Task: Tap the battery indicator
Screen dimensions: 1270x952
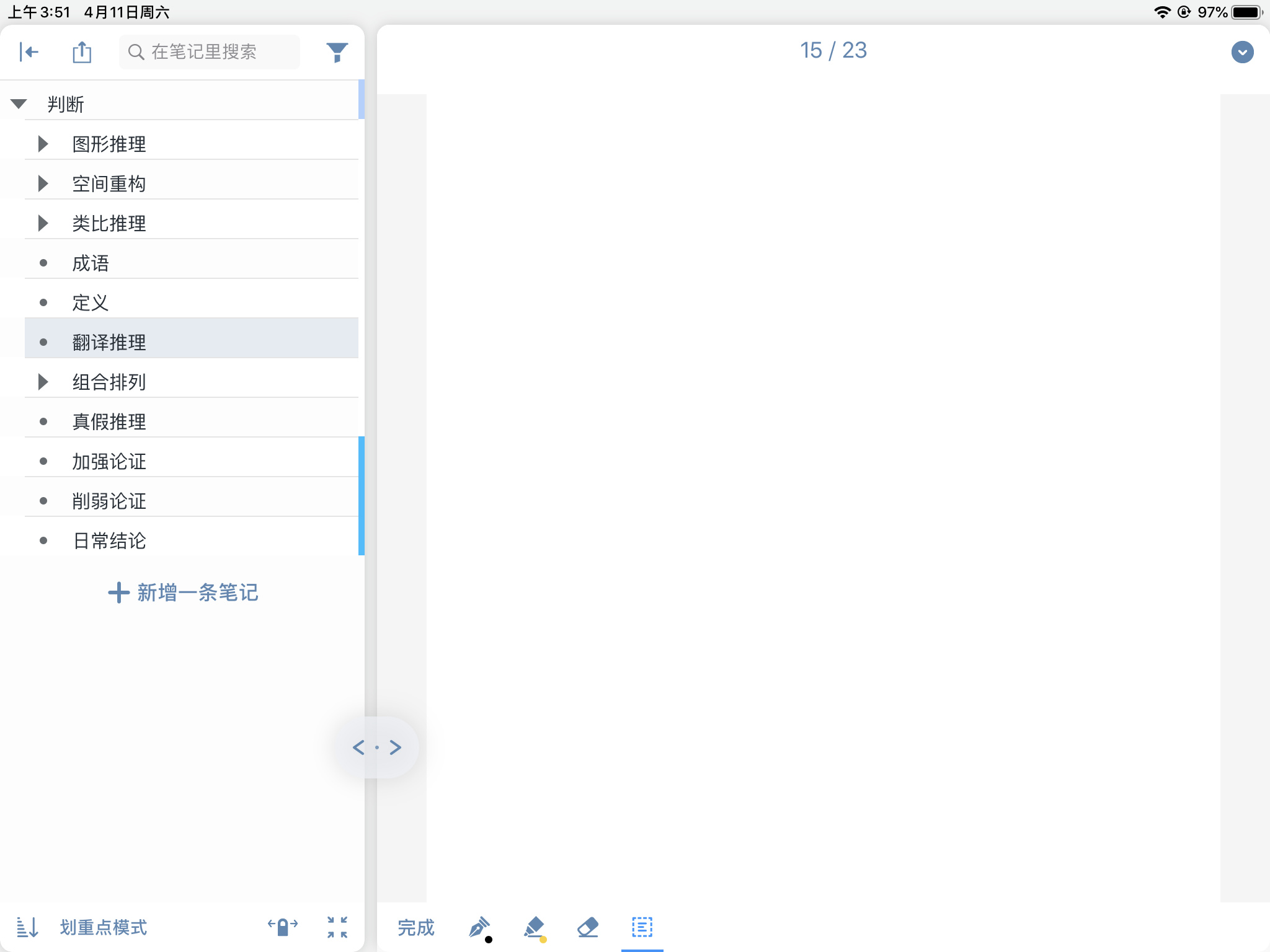Action: (1248, 12)
